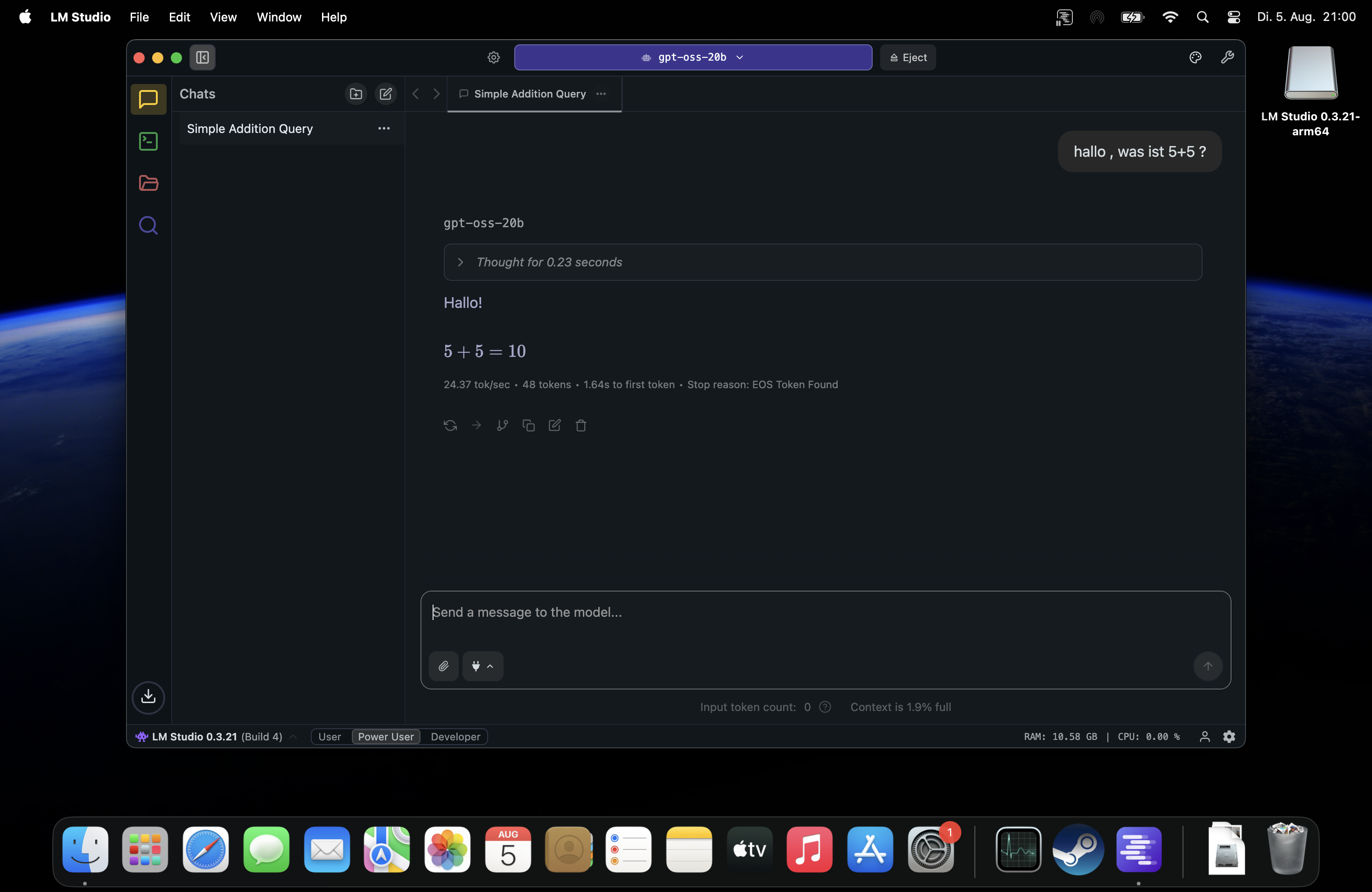Click the Context is 1.9% full text

pyautogui.click(x=901, y=707)
